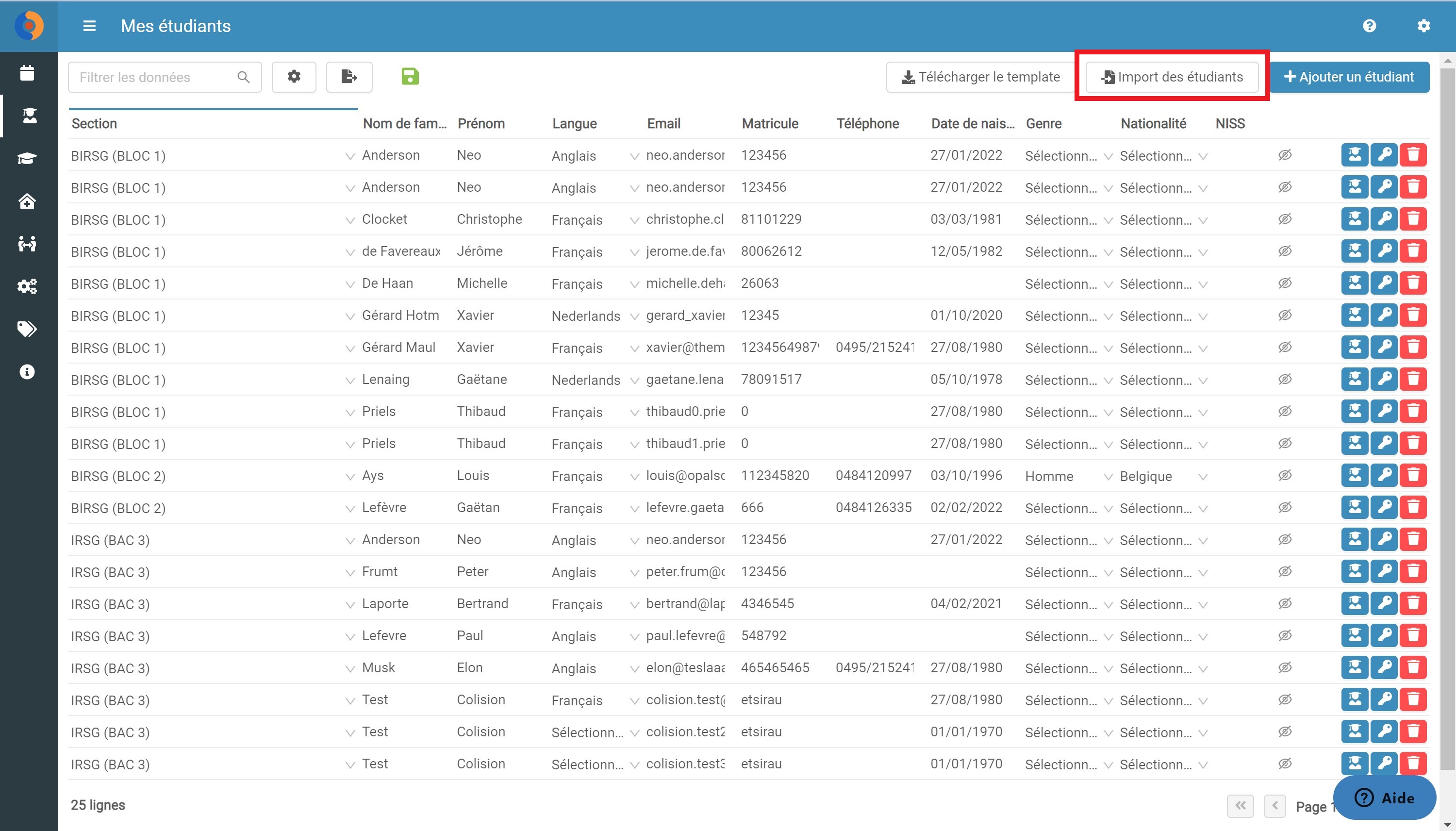Click key icon for Musk Elon
Image resolution: width=1456 pixels, height=831 pixels.
1384,667
